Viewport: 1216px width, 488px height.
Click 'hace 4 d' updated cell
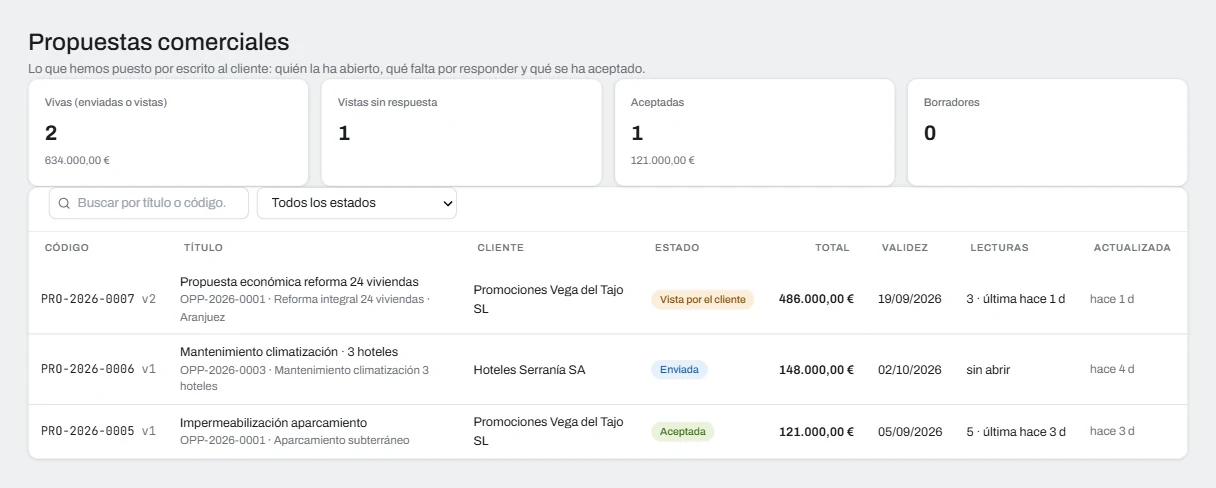pos(1112,369)
